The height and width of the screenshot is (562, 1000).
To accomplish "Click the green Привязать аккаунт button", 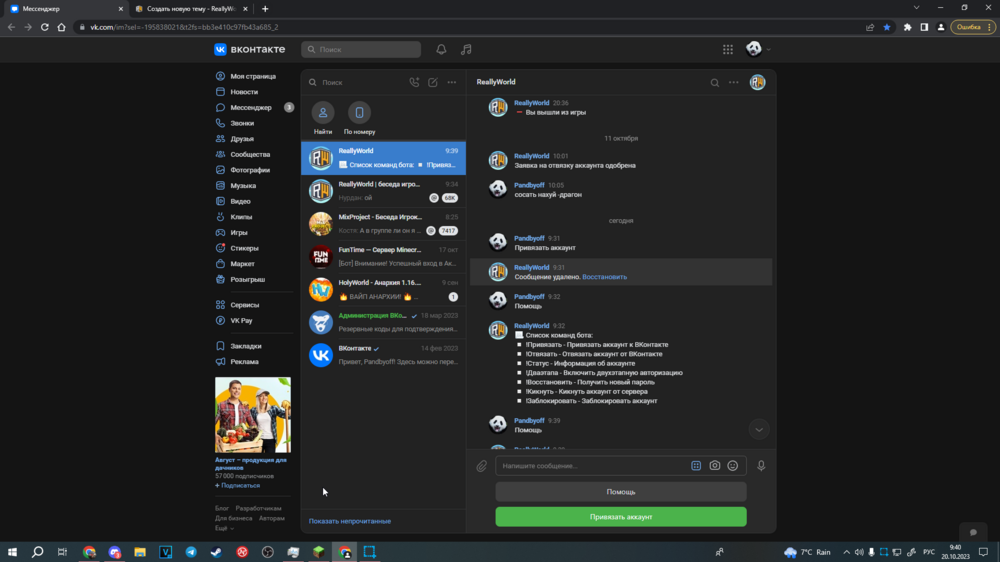I will [621, 517].
